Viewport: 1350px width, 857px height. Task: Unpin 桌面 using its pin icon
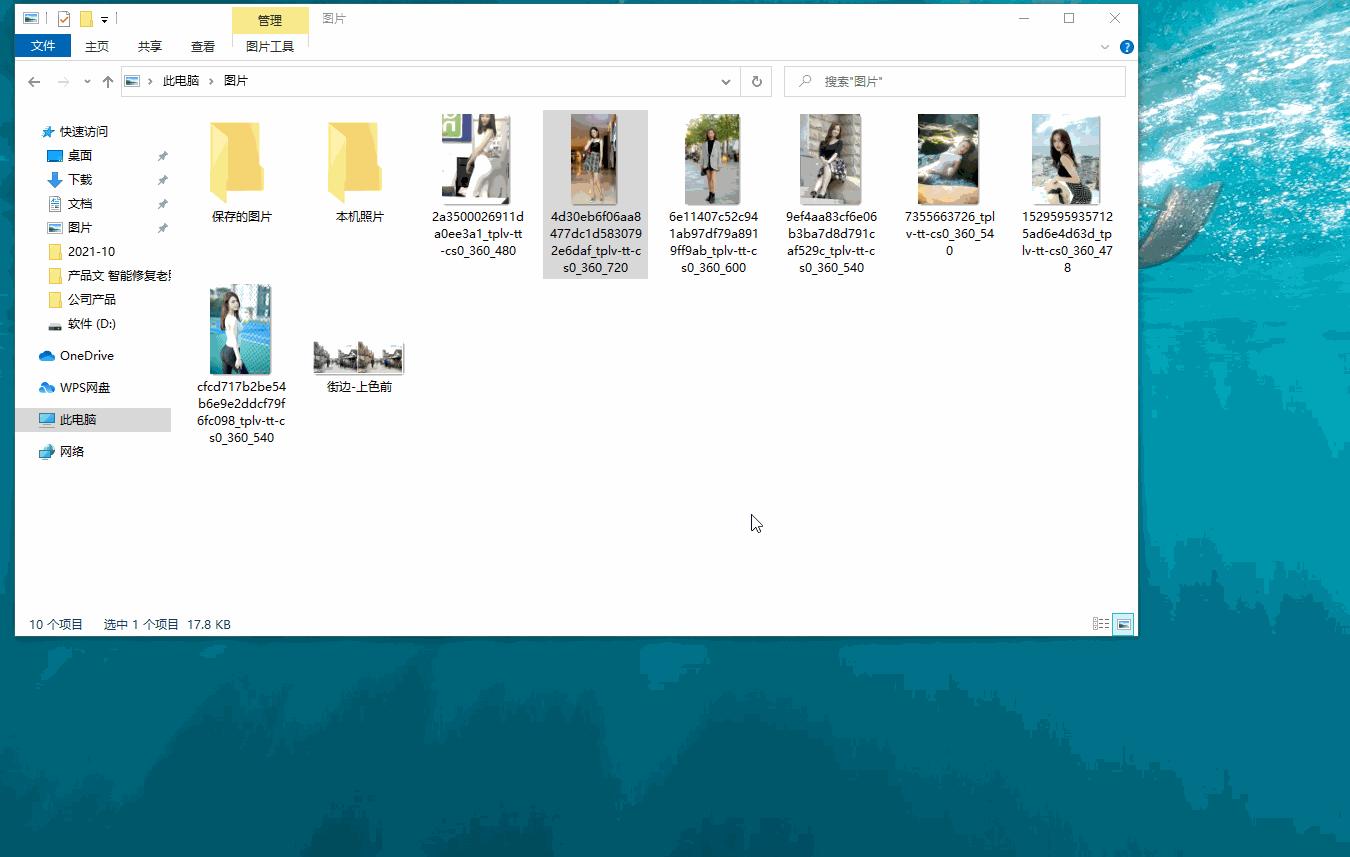163,156
